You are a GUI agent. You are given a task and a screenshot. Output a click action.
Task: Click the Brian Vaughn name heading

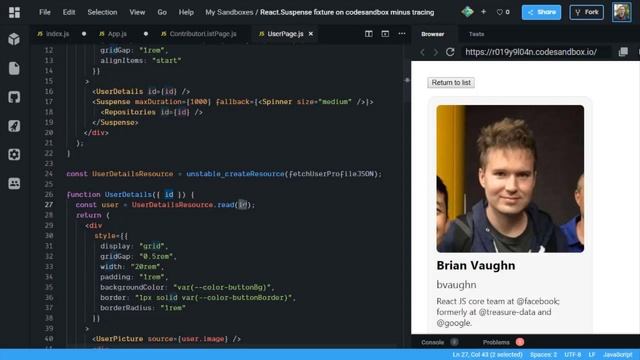coord(476,265)
